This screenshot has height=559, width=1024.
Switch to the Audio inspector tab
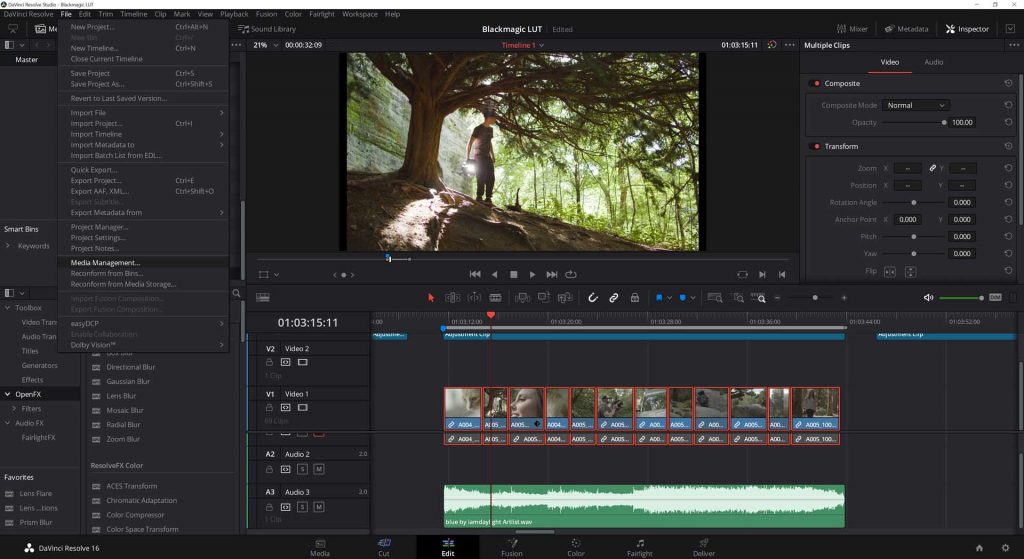click(933, 62)
